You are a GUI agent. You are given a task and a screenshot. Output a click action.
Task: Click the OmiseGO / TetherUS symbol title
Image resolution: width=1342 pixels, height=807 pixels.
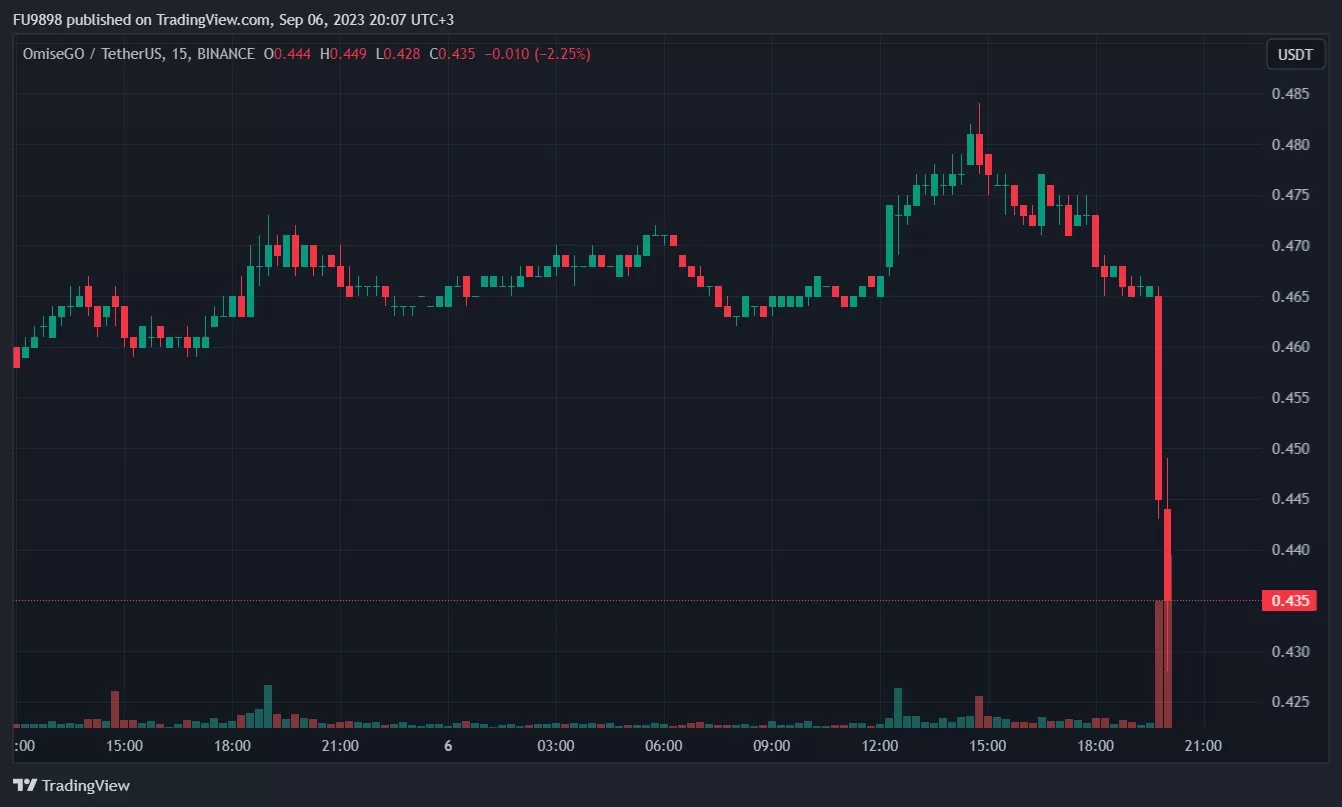click(x=88, y=54)
